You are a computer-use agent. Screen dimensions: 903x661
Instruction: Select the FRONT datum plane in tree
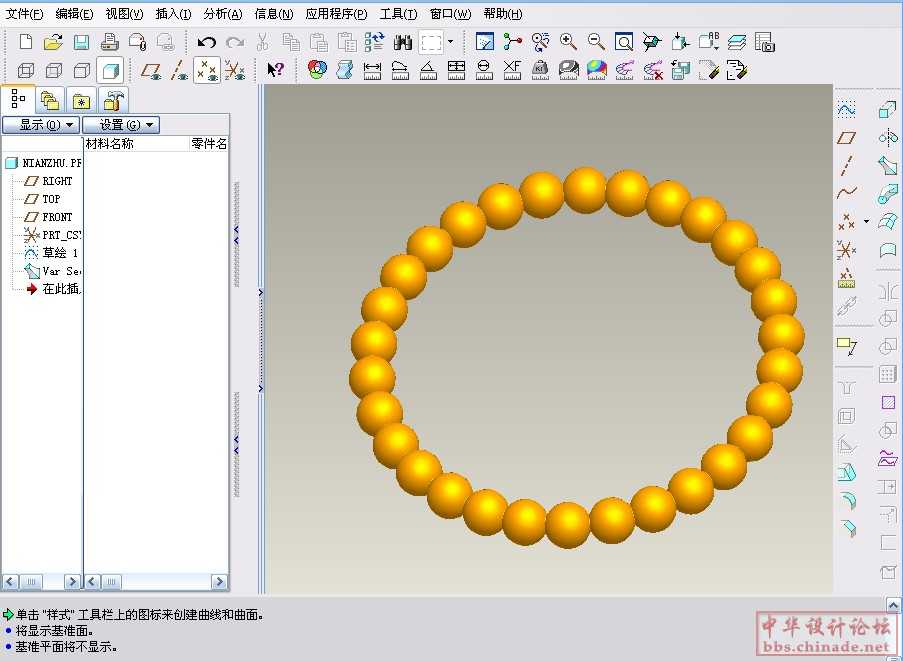(56, 217)
